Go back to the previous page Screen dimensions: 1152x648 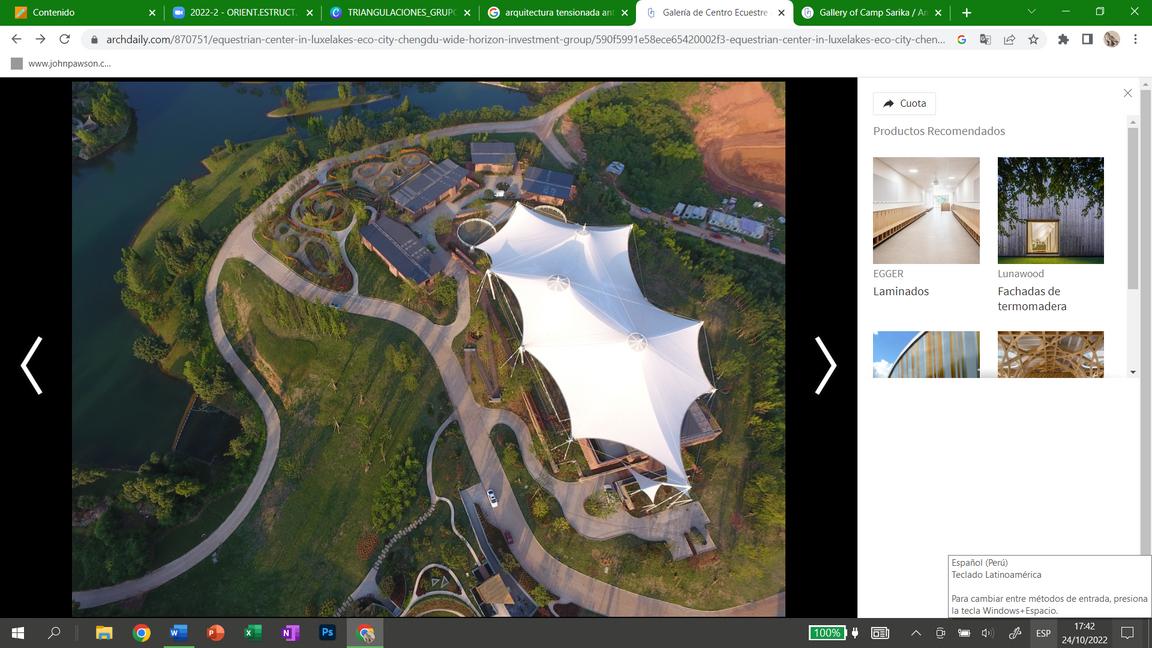pyautogui.click(x=16, y=39)
